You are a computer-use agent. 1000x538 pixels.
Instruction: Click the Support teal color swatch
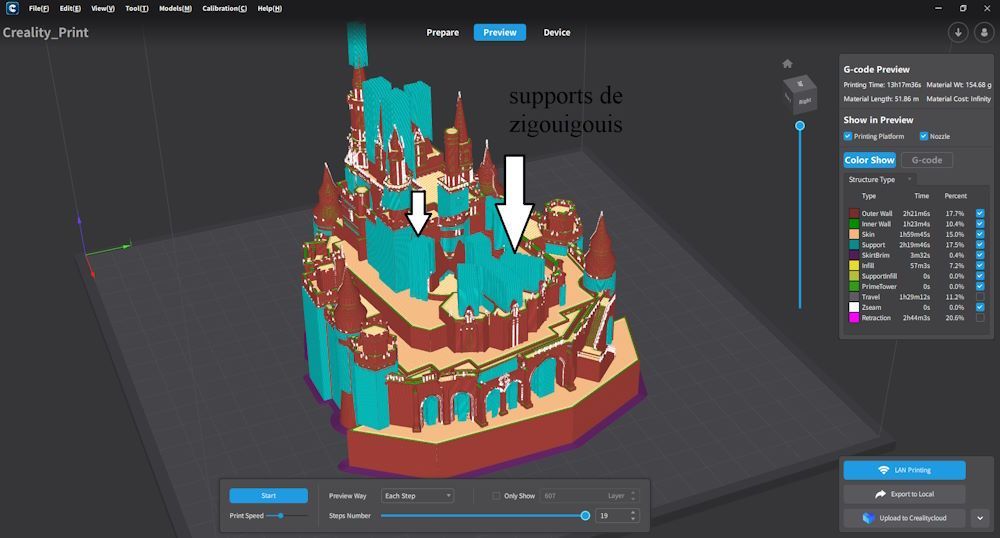(x=854, y=245)
